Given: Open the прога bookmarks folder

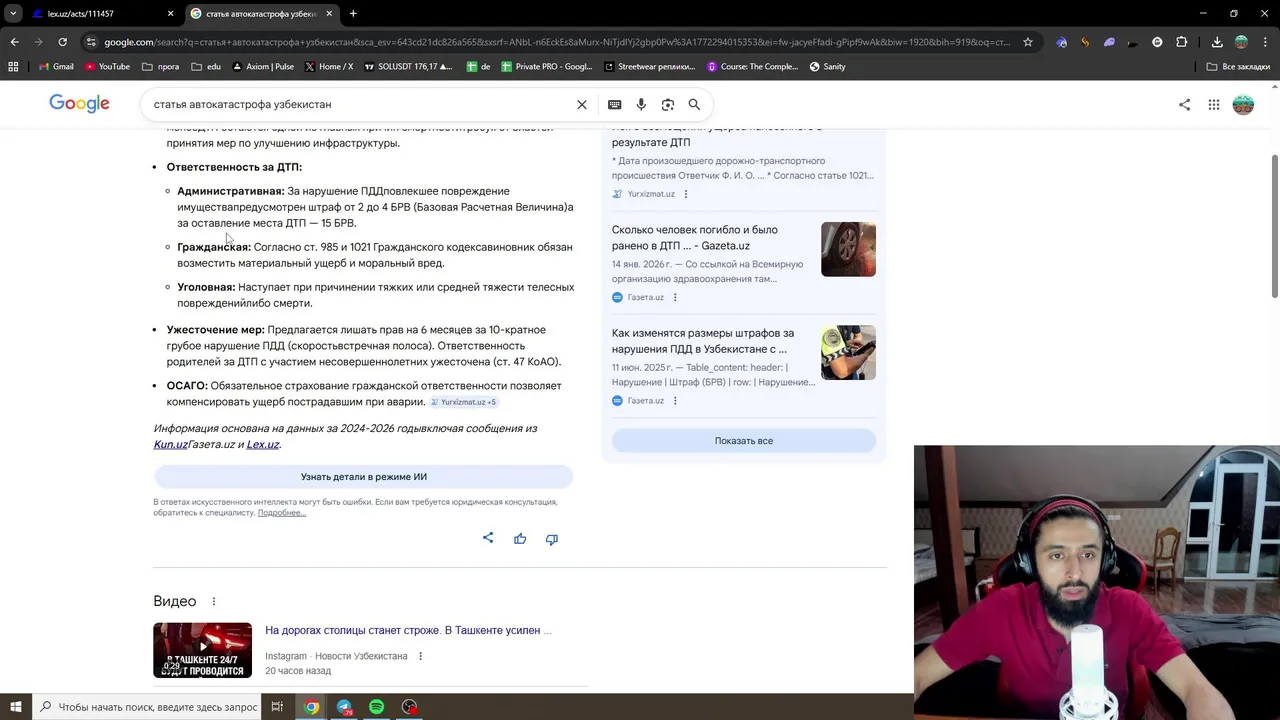Looking at the screenshot, I should [160, 67].
